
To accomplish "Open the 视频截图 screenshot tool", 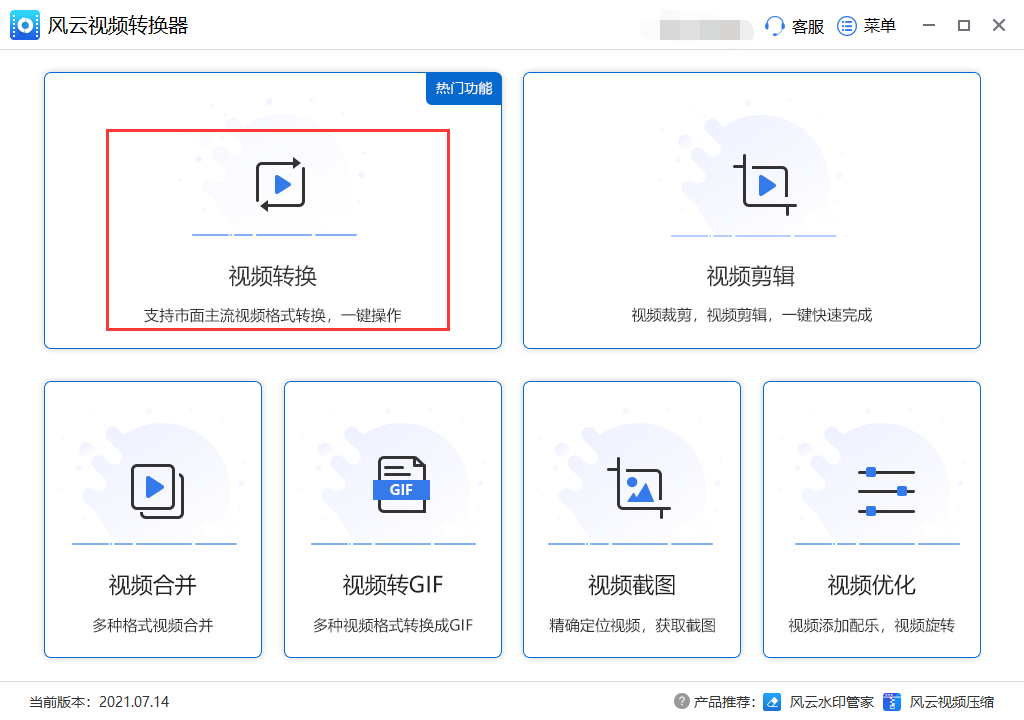I will click(x=631, y=520).
